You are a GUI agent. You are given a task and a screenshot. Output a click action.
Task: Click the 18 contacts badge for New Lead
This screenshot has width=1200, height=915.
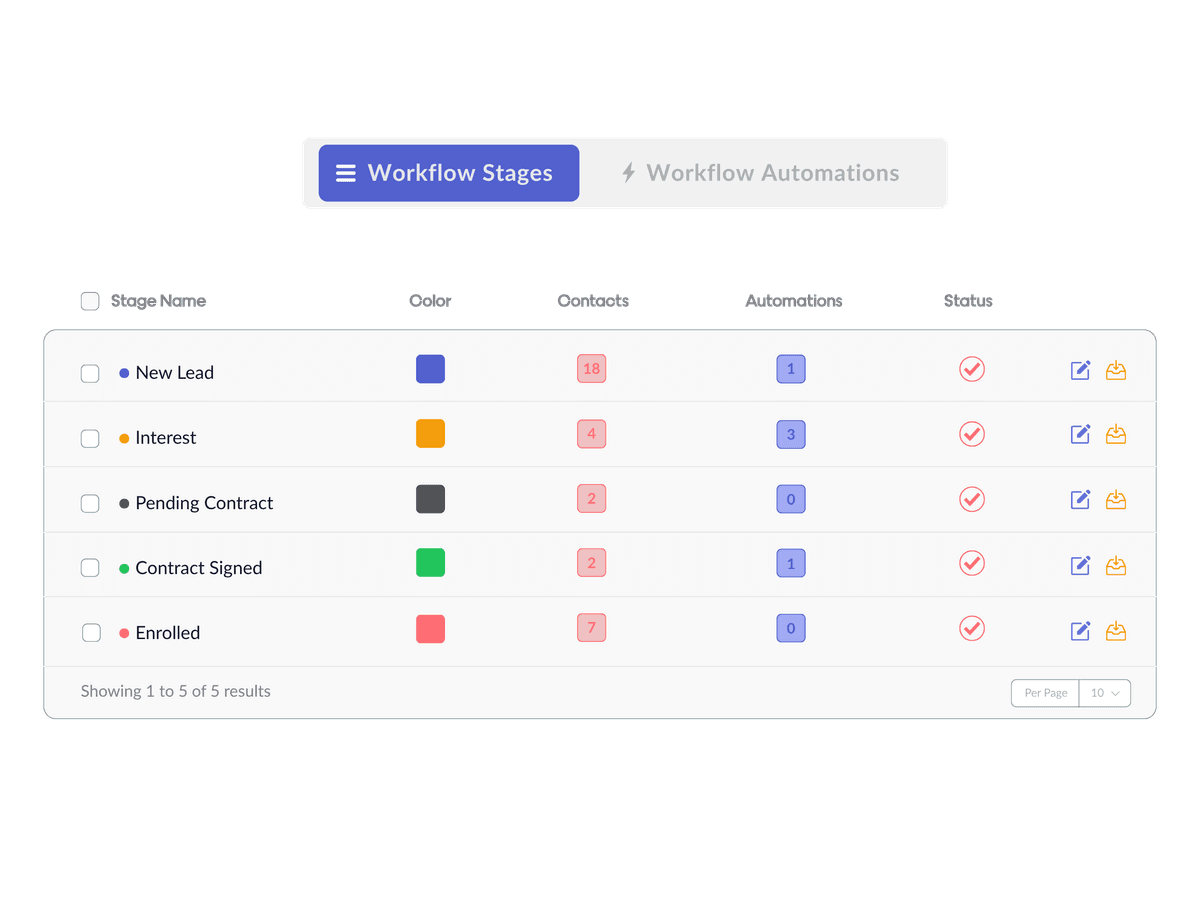pyautogui.click(x=591, y=369)
